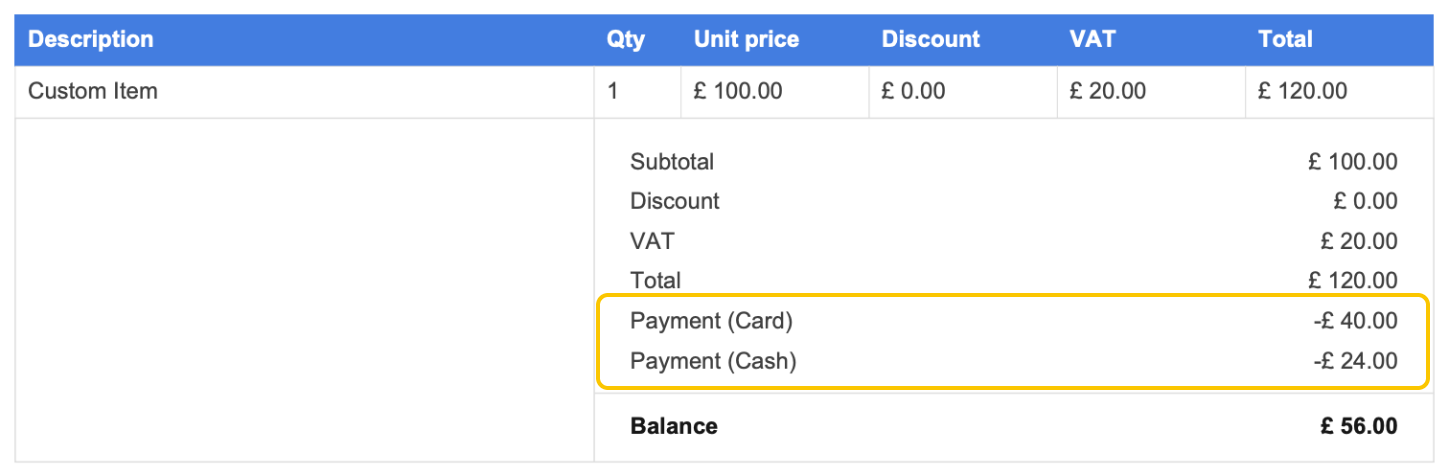Screen dimensions: 1449x475
Task: Click the Payment (Card) line label
Action: point(711,321)
